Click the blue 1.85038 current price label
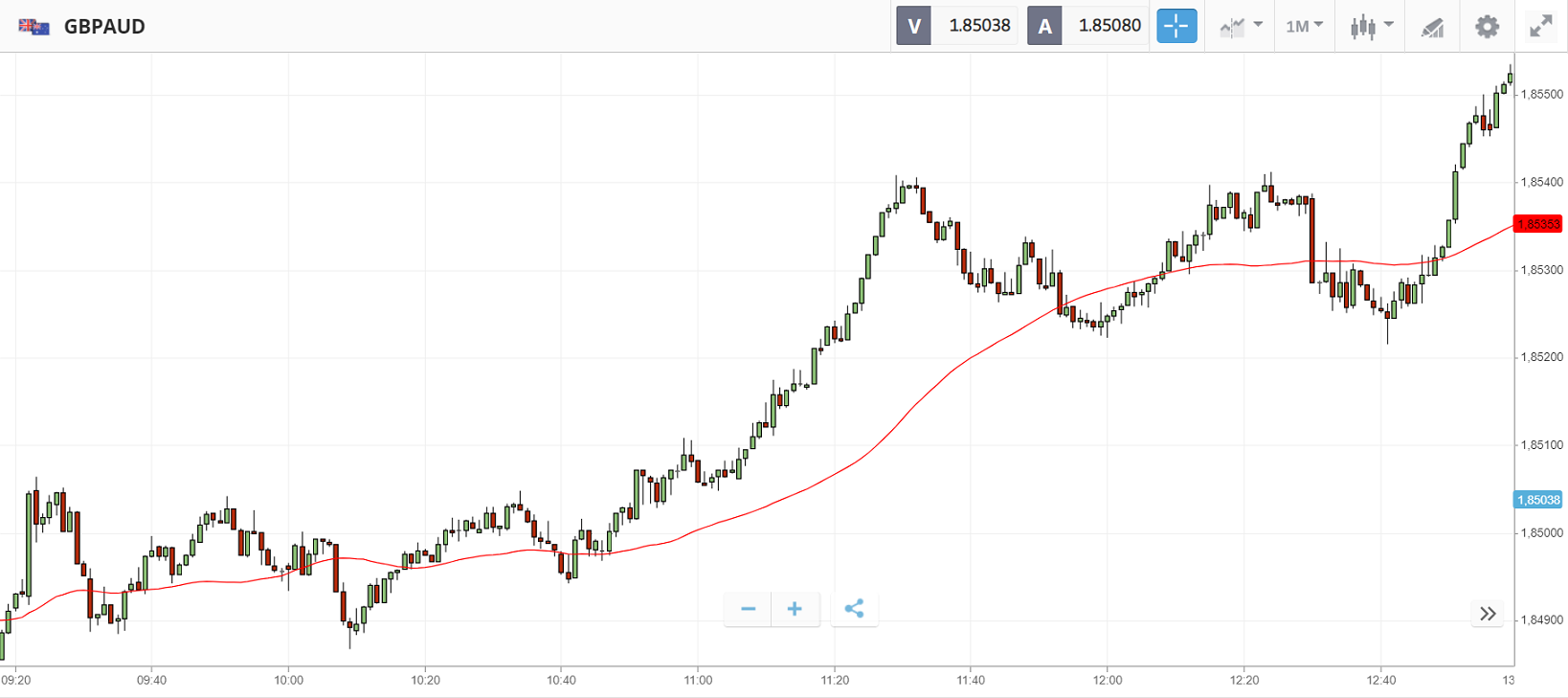The image size is (1568, 698). (1538, 500)
